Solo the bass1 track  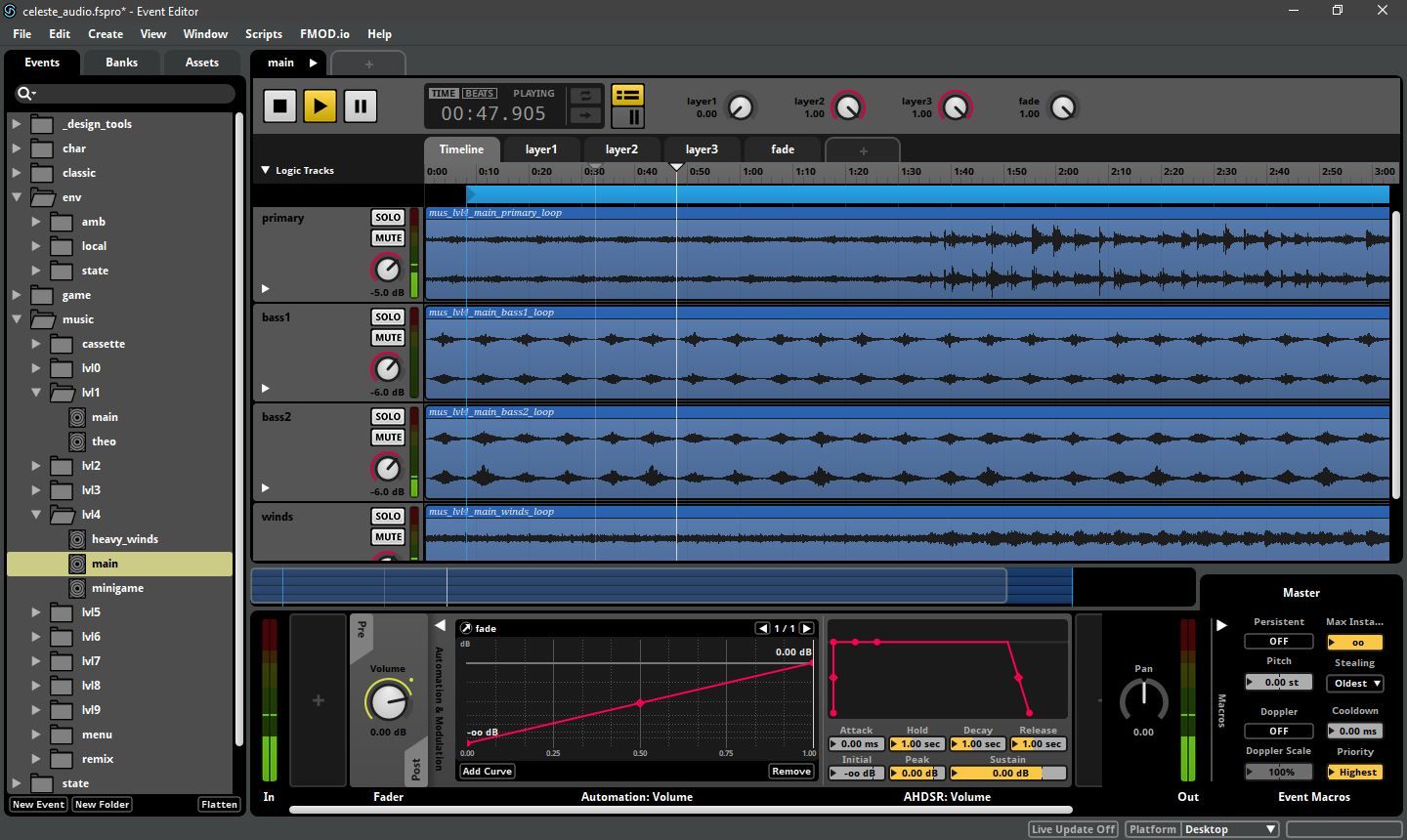point(388,316)
